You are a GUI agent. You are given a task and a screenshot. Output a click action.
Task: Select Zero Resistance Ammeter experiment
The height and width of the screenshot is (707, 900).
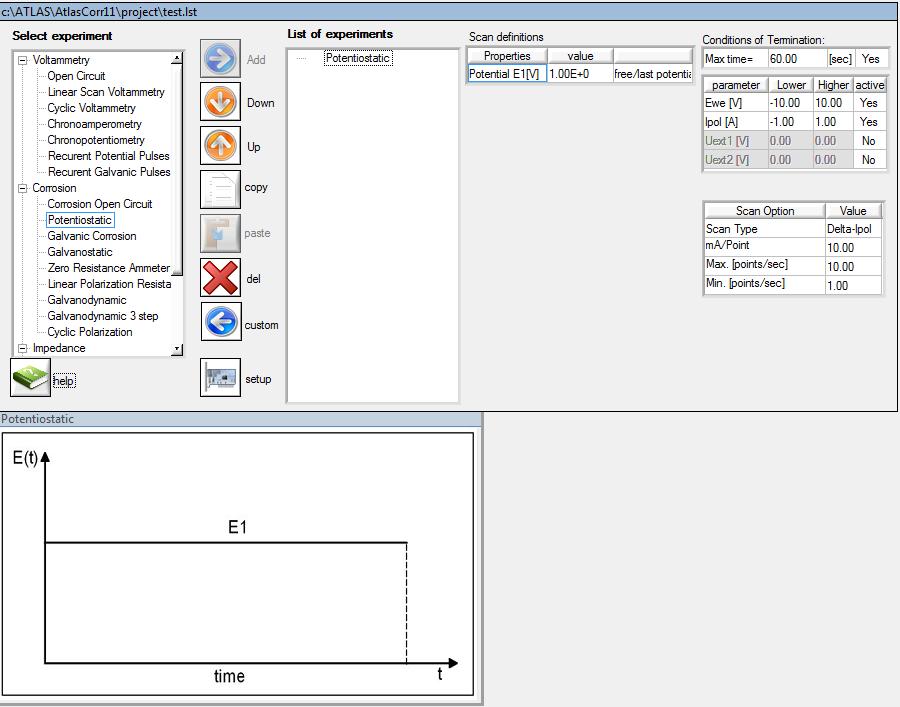[x=108, y=269]
